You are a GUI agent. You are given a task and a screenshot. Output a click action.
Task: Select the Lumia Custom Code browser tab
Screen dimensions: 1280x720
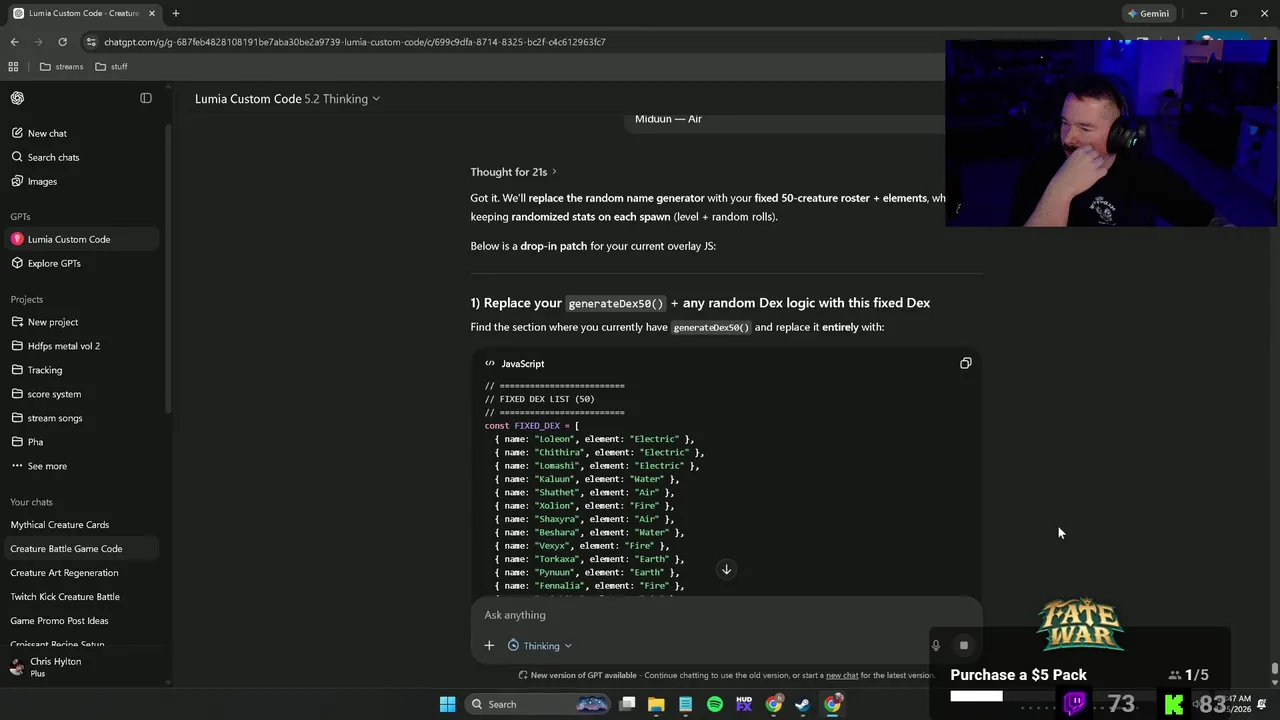tap(84, 13)
